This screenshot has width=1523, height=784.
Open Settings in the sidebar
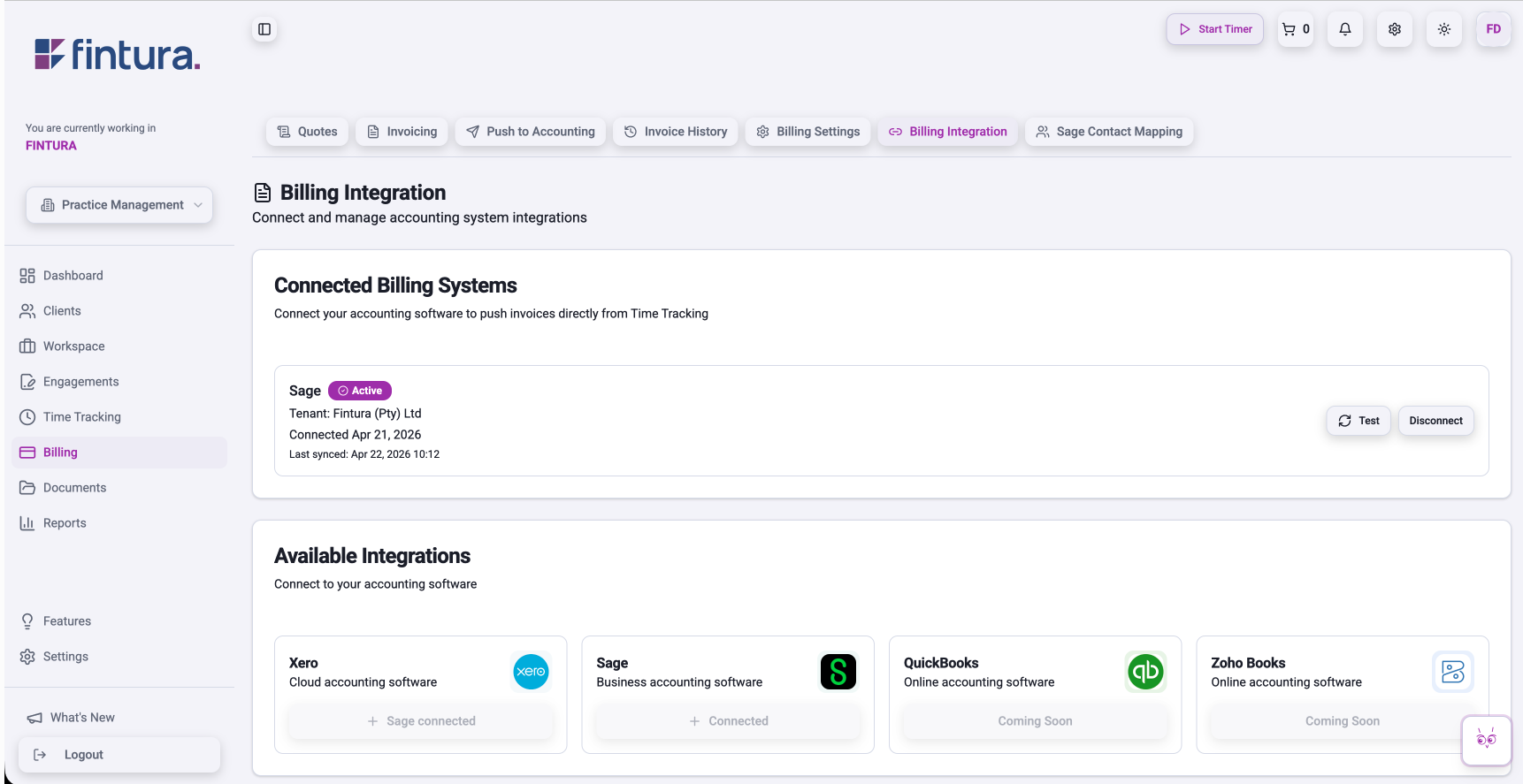(119, 657)
